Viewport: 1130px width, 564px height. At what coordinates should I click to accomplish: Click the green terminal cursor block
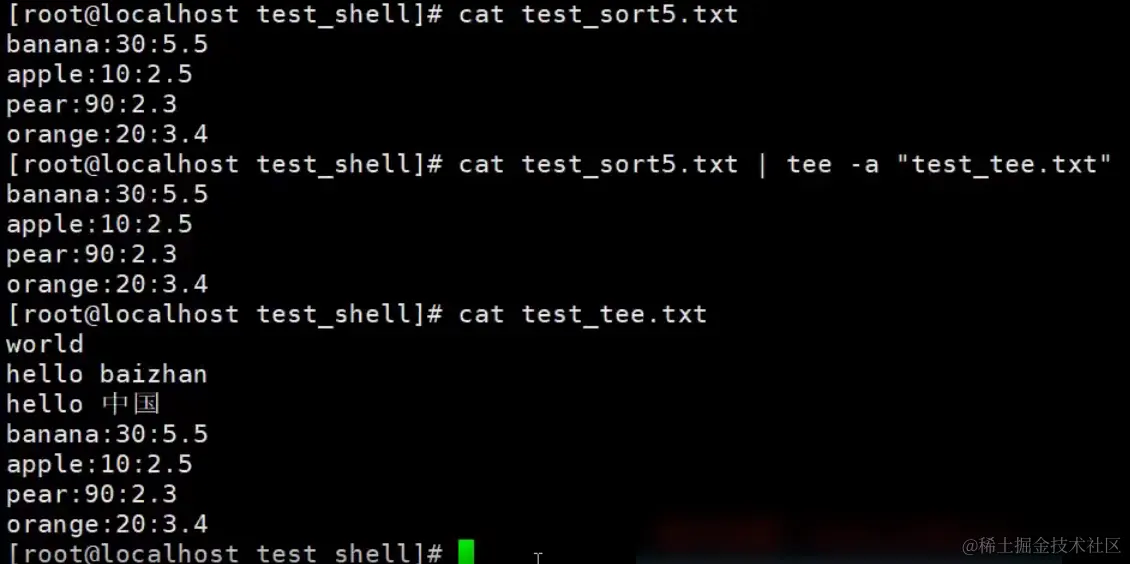click(x=466, y=552)
